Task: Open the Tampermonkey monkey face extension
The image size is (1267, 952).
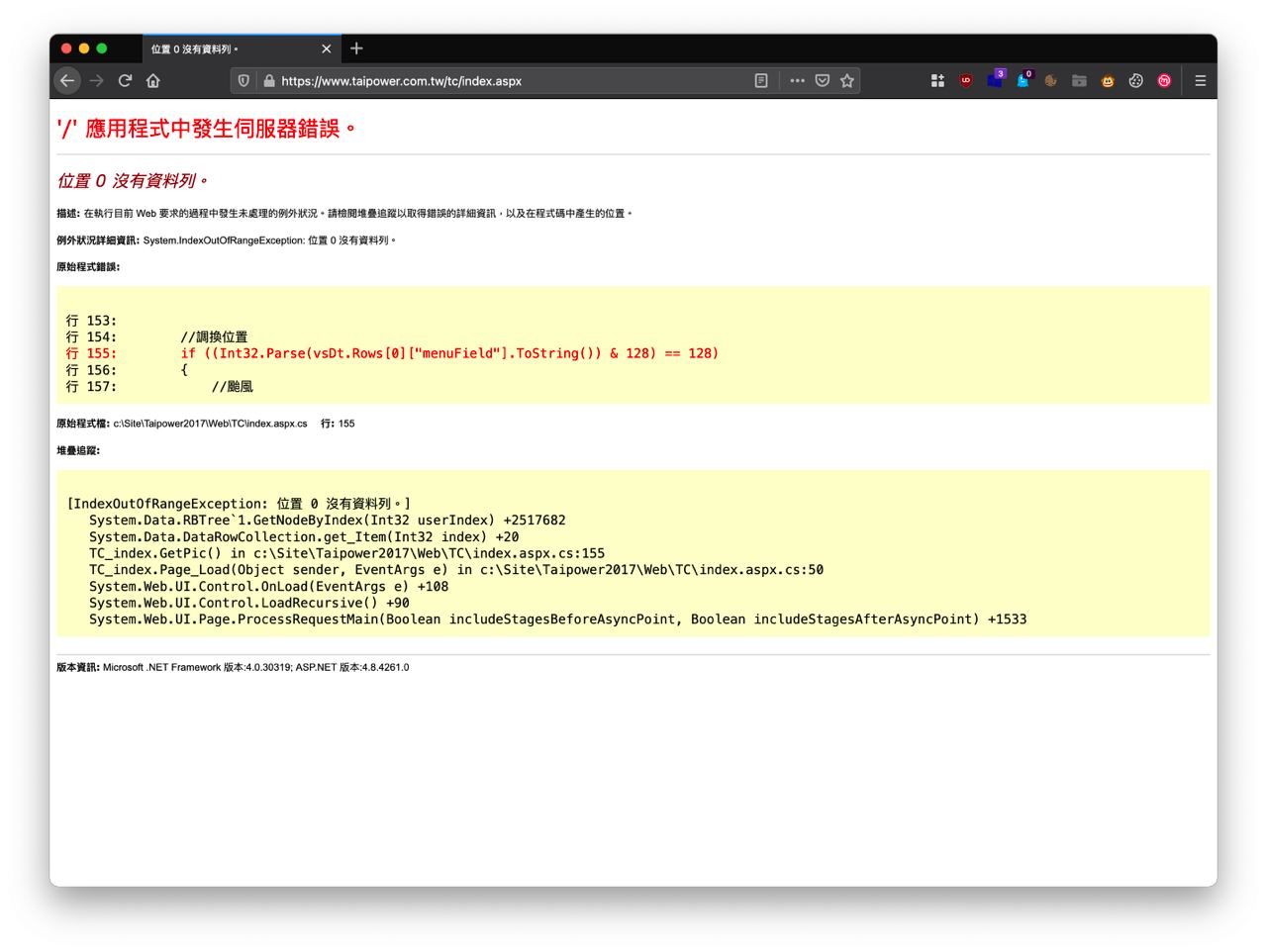Action: [x=1108, y=81]
